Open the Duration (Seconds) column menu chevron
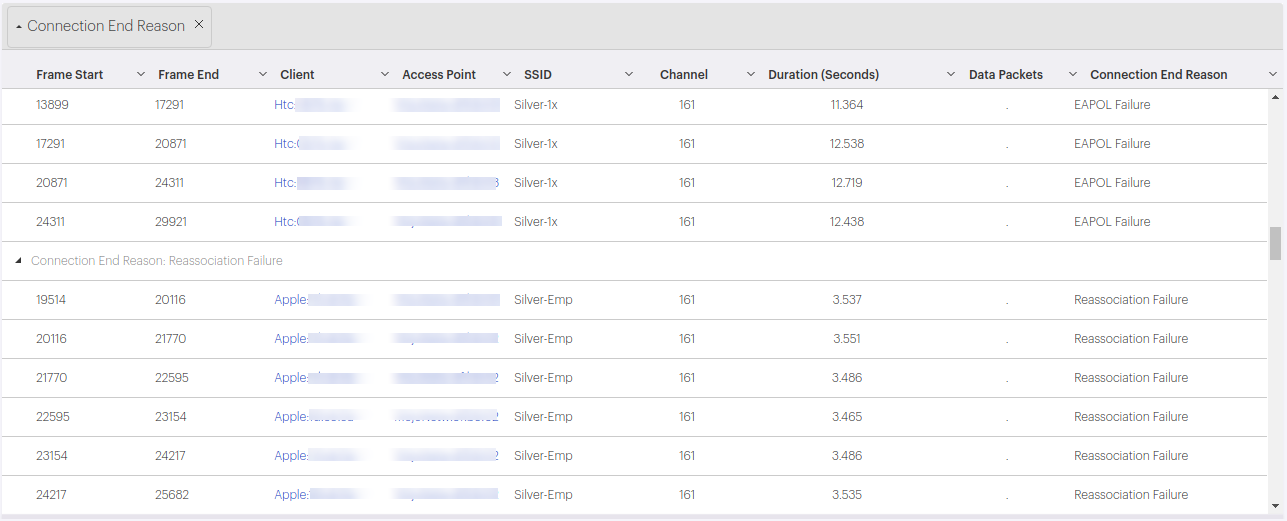This screenshot has height=521, width=1287. 951,75
